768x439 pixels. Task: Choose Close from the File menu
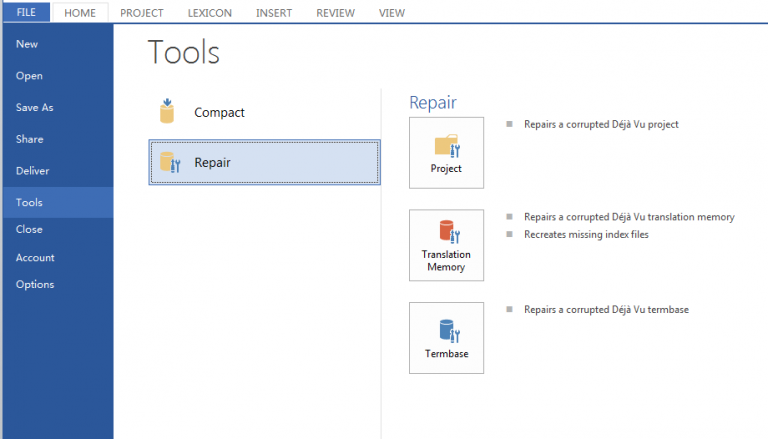(x=29, y=229)
